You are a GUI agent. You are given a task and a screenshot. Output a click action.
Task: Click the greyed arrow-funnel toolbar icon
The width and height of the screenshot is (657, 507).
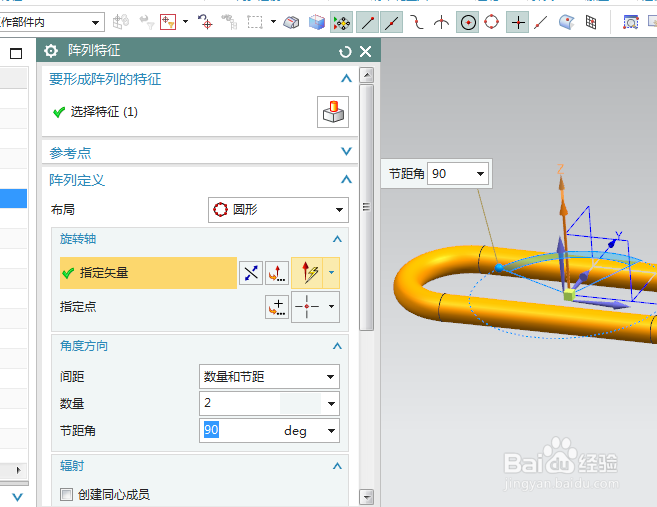pos(147,22)
